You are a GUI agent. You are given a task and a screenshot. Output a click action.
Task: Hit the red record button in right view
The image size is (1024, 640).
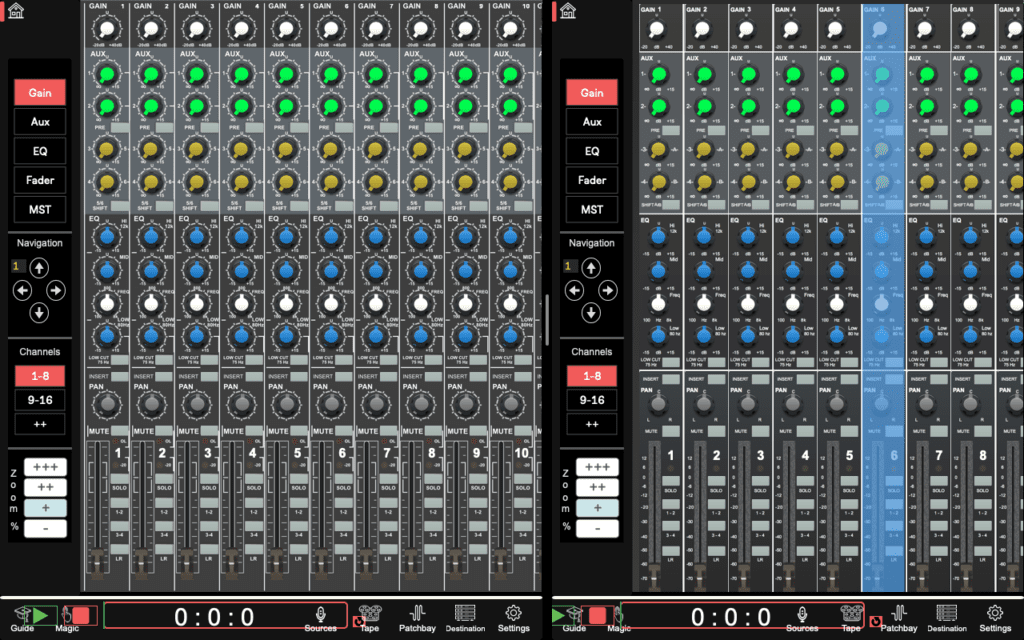[598, 615]
